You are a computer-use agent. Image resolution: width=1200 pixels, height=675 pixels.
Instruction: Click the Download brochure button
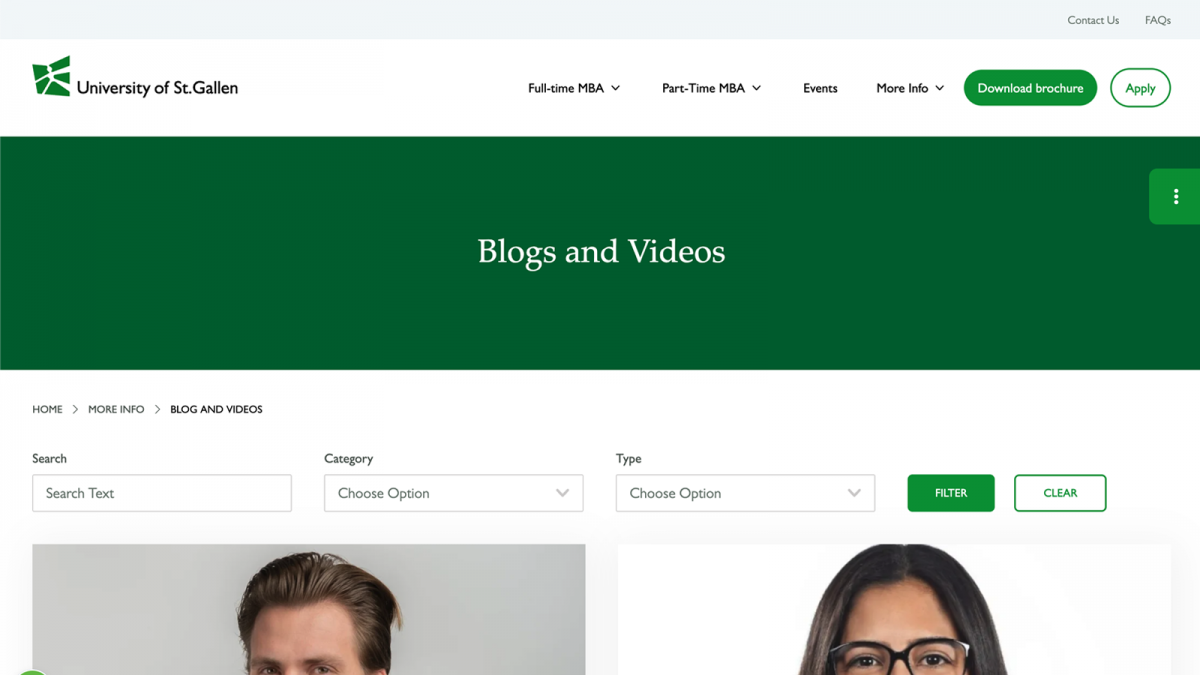1030,88
